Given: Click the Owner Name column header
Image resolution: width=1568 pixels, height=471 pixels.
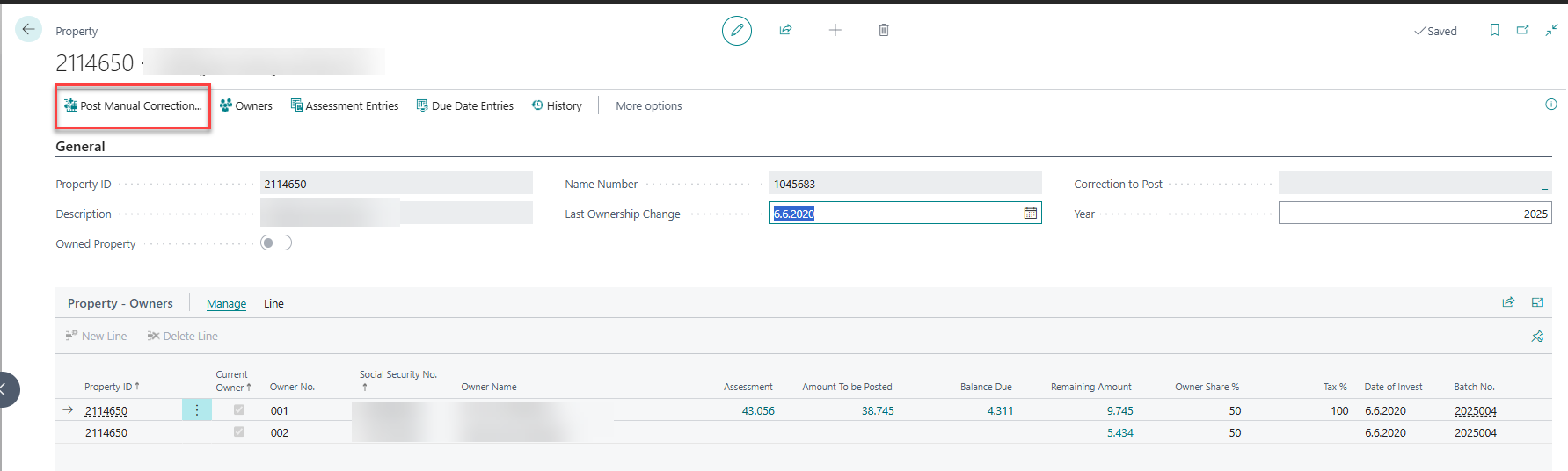Looking at the screenshot, I should click(x=489, y=387).
